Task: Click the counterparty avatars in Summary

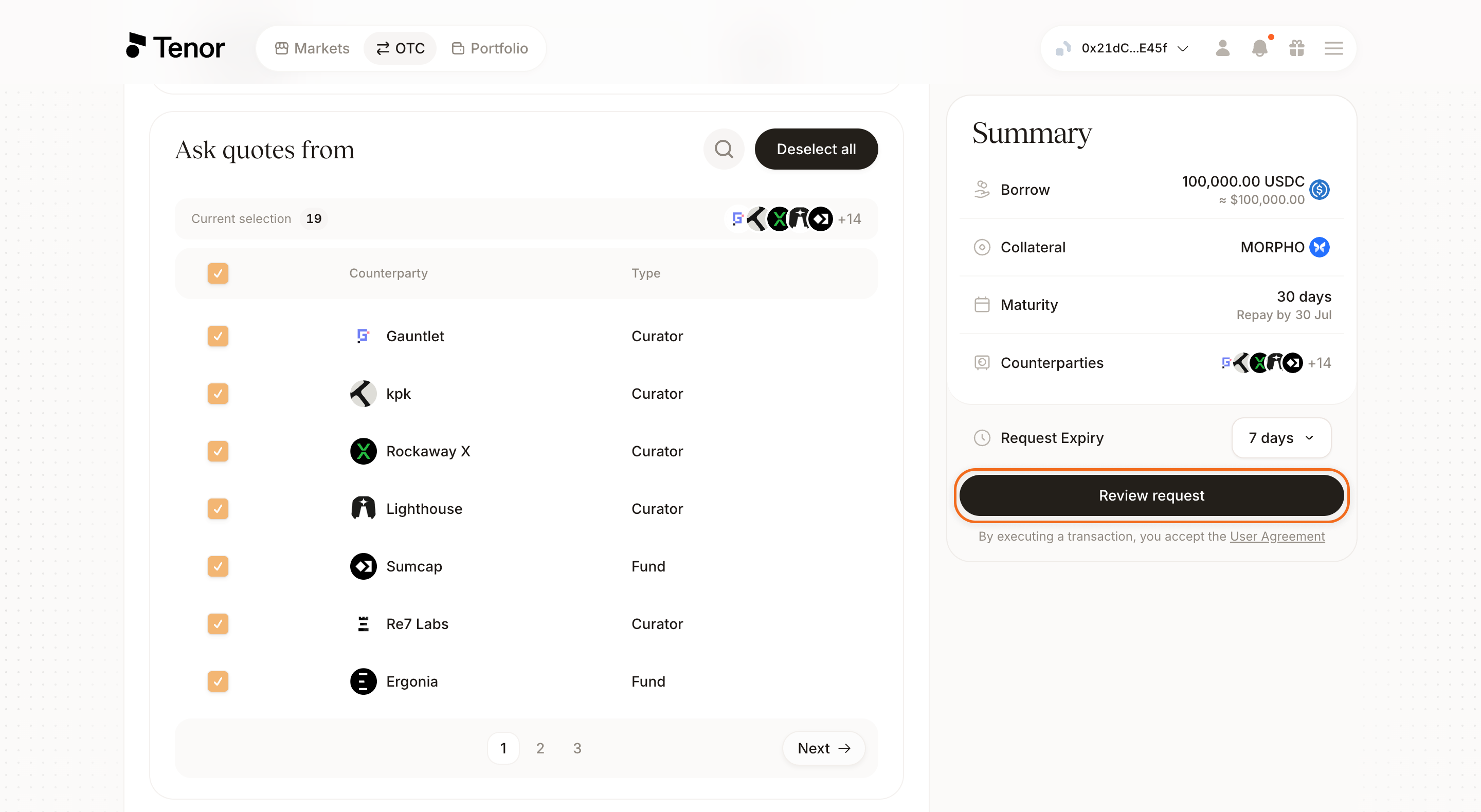Action: [1261, 363]
